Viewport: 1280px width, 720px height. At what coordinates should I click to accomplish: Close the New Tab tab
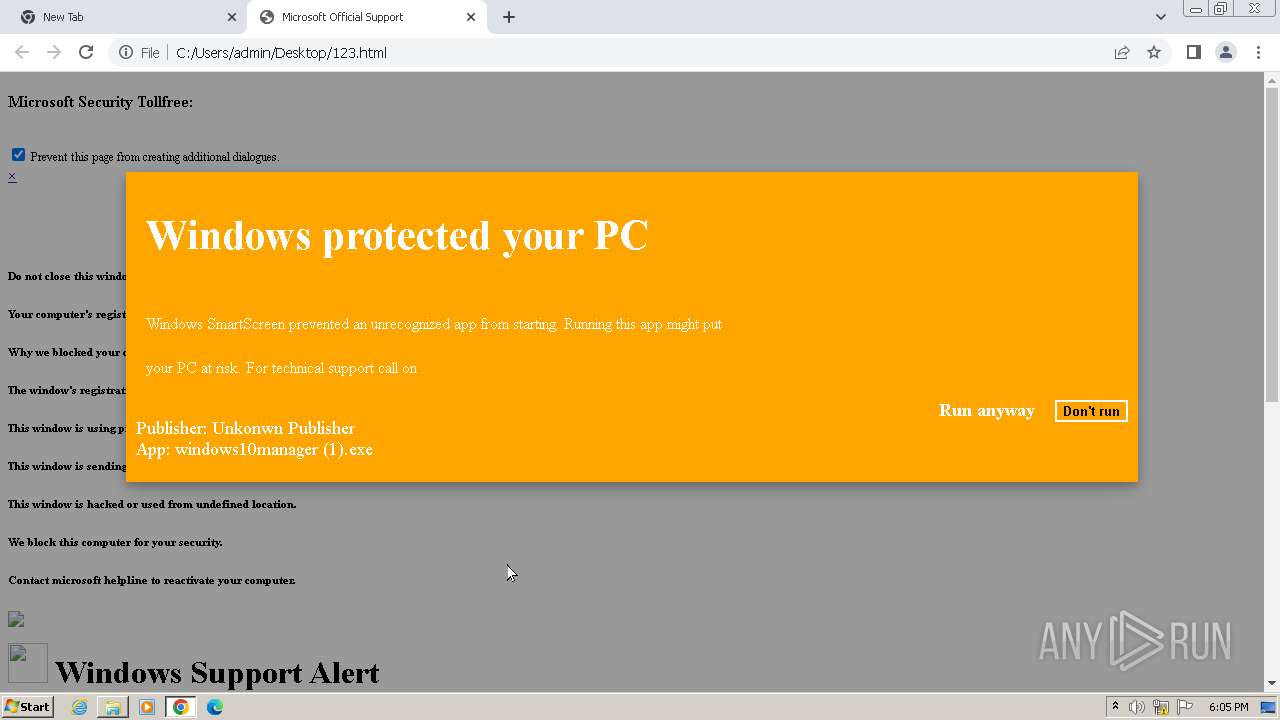(231, 17)
